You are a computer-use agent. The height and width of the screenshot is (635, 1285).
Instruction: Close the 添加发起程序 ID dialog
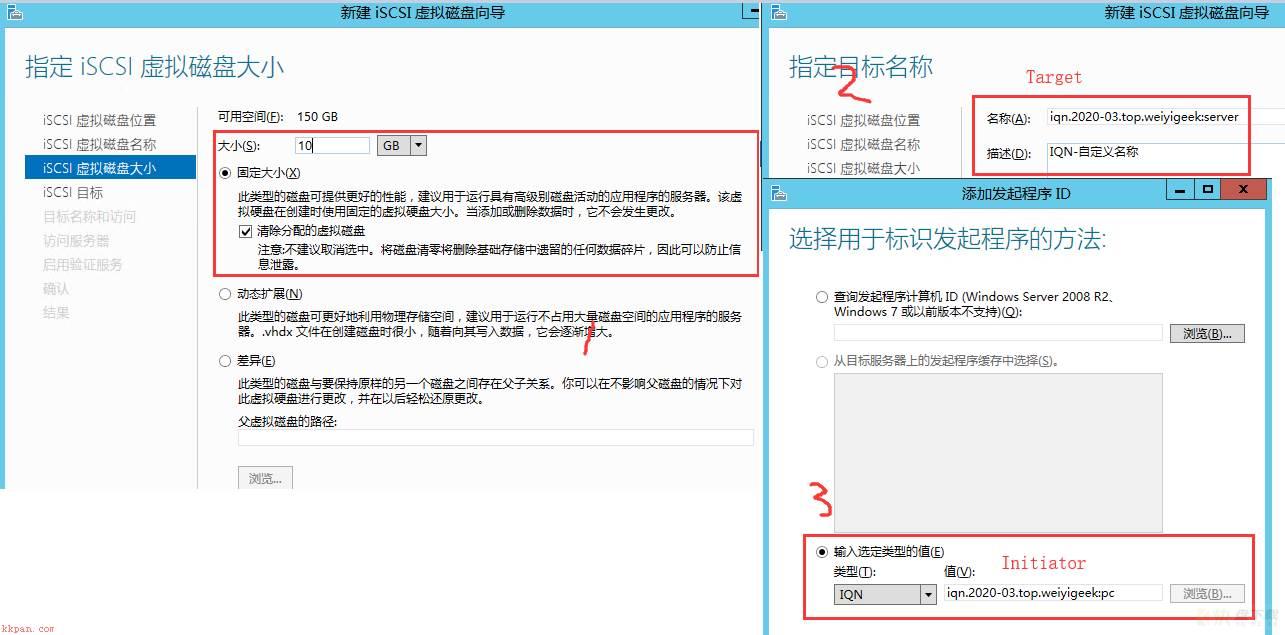(1243, 189)
